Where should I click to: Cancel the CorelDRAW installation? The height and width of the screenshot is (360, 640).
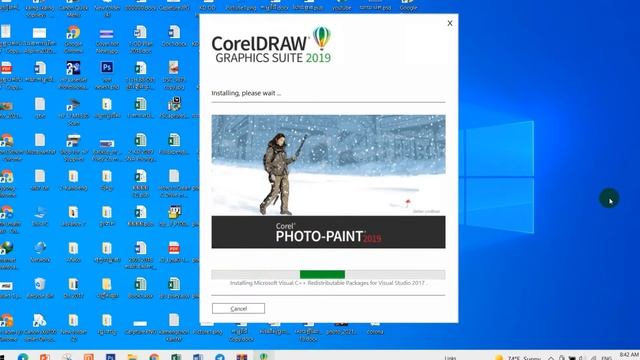point(238,309)
